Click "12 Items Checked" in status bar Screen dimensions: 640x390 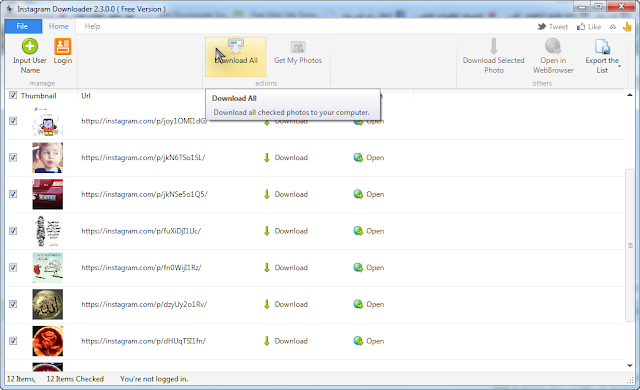click(x=75, y=379)
